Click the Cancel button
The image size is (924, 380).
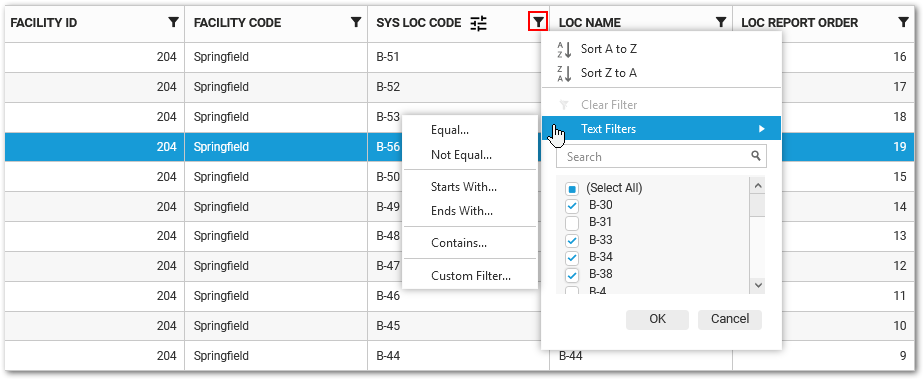pos(730,319)
